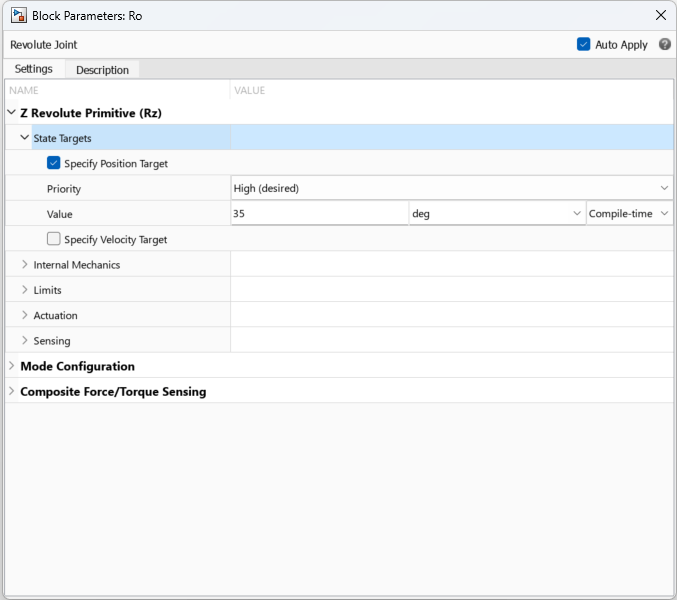The image size is (677, 600).
Task: Expand the Sensing group
Action: 25,341
